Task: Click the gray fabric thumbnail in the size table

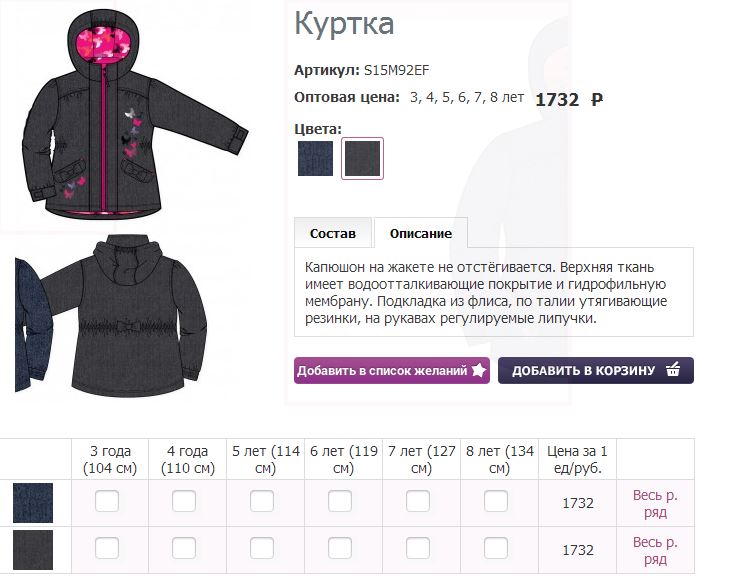Action: coord(33,550)
